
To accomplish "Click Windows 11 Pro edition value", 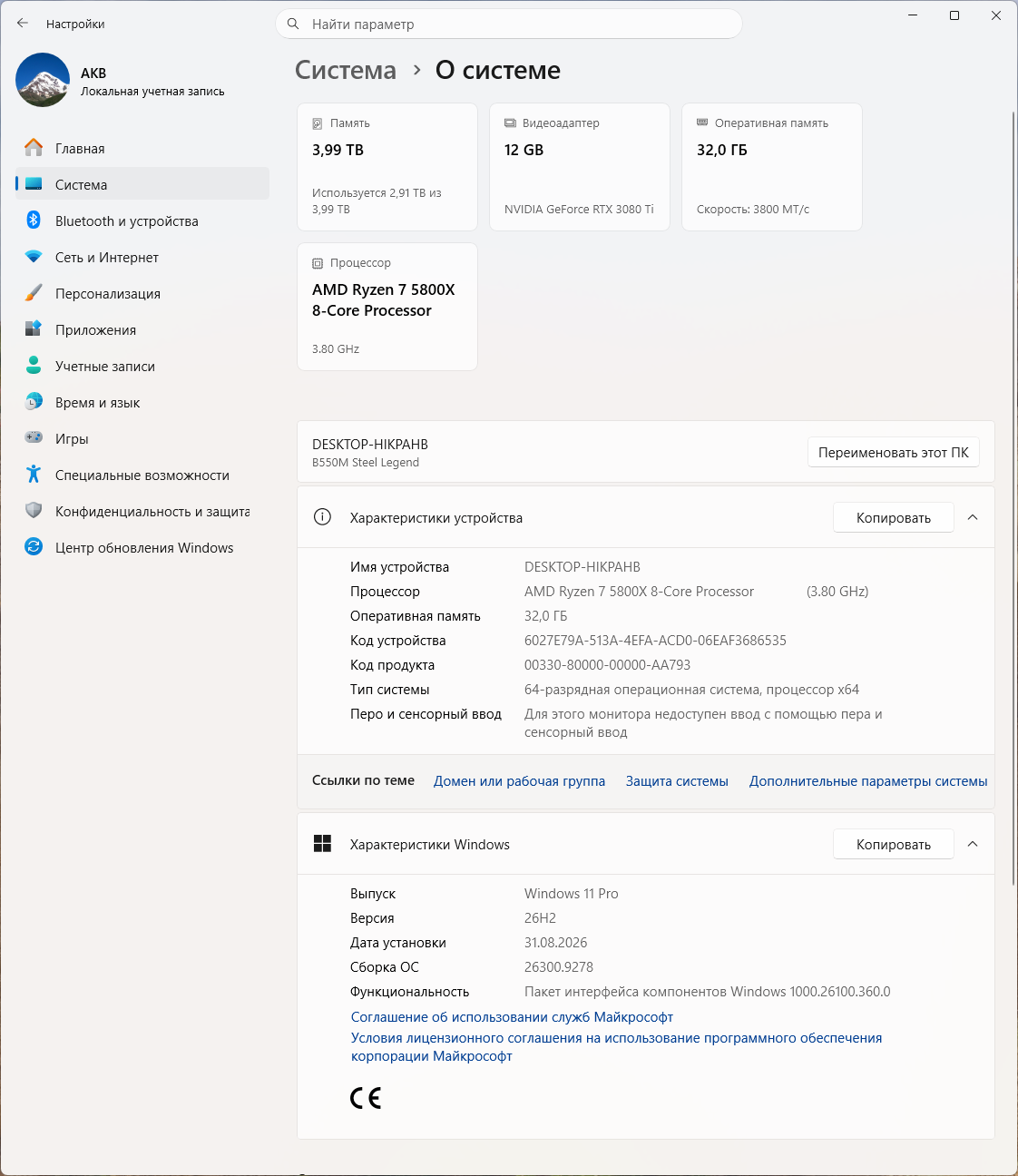I will 572,893.
